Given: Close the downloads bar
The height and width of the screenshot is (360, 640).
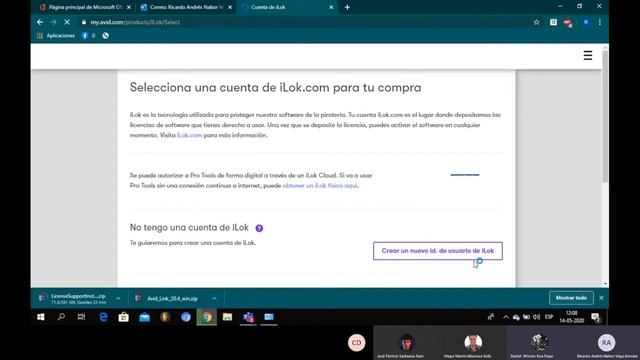Looking at the screenshot, I should click(x=601, y=298).
